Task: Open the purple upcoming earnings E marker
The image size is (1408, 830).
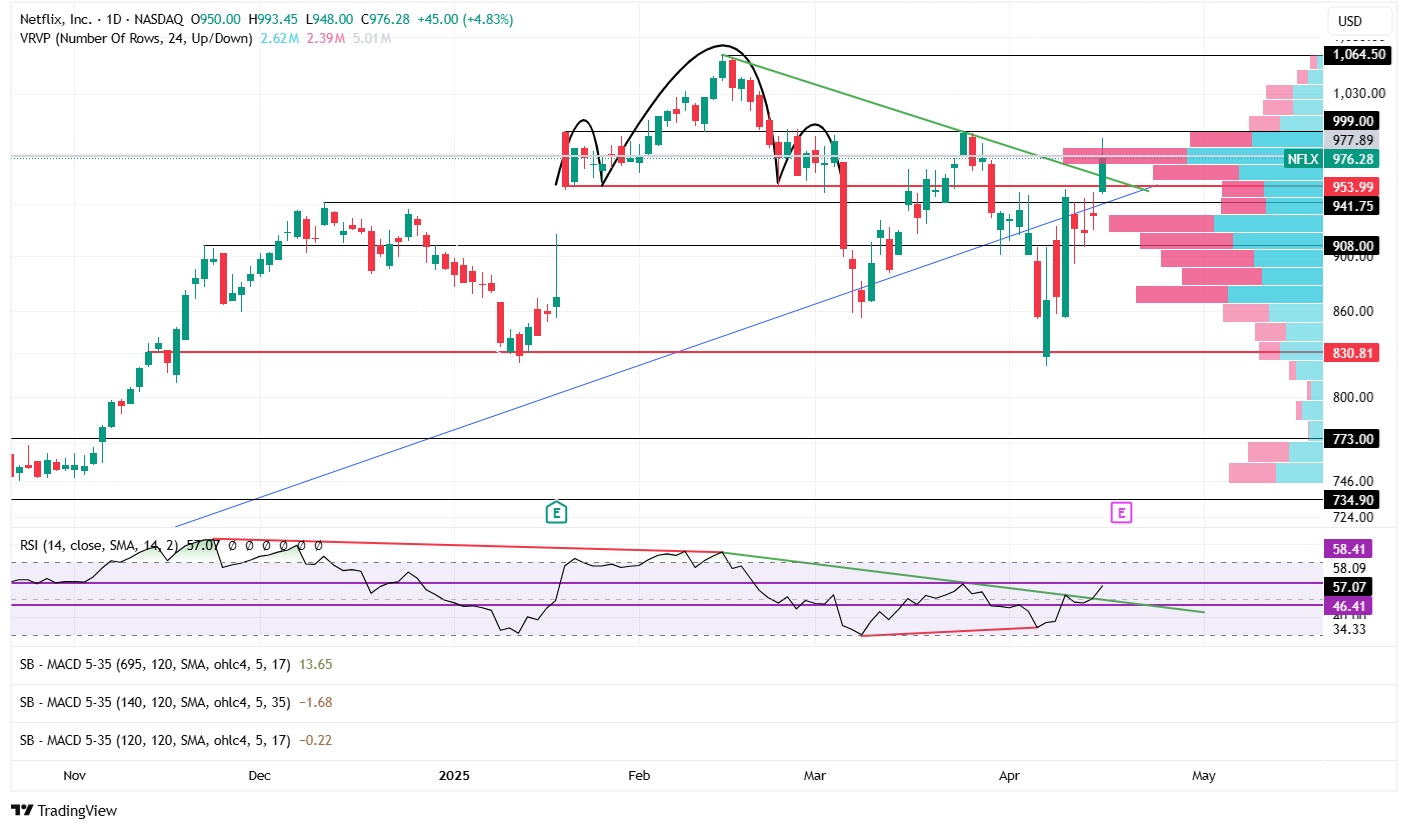Action: click(x=1122, y=513)
